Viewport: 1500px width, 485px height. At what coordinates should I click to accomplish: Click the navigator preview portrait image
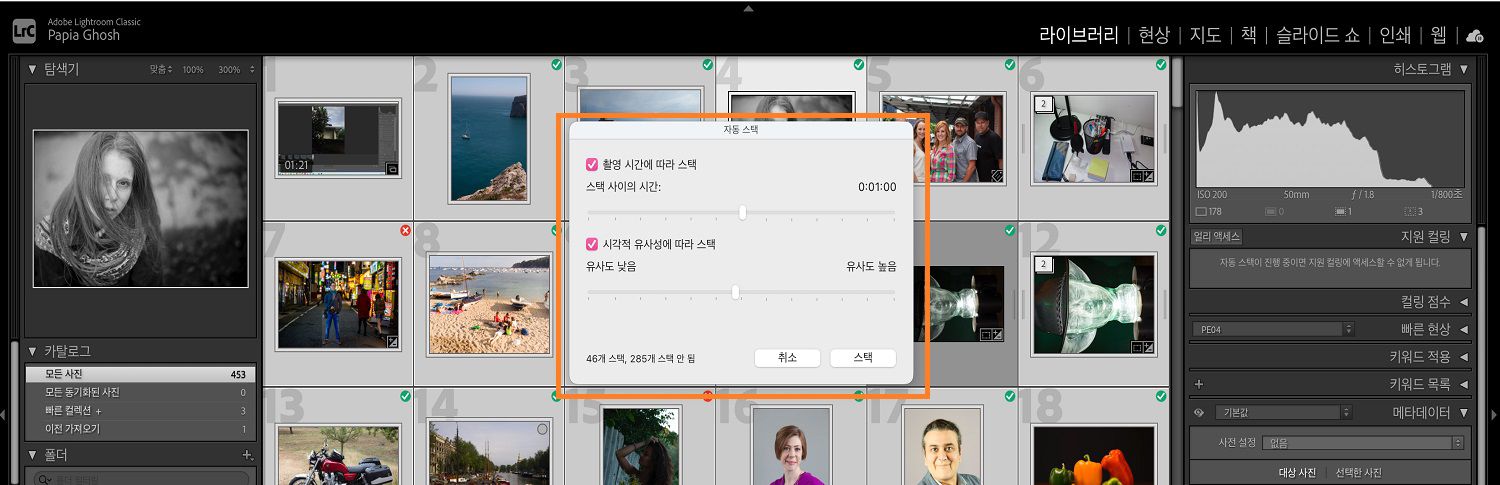pyautogui.click(x=140, y=208)
